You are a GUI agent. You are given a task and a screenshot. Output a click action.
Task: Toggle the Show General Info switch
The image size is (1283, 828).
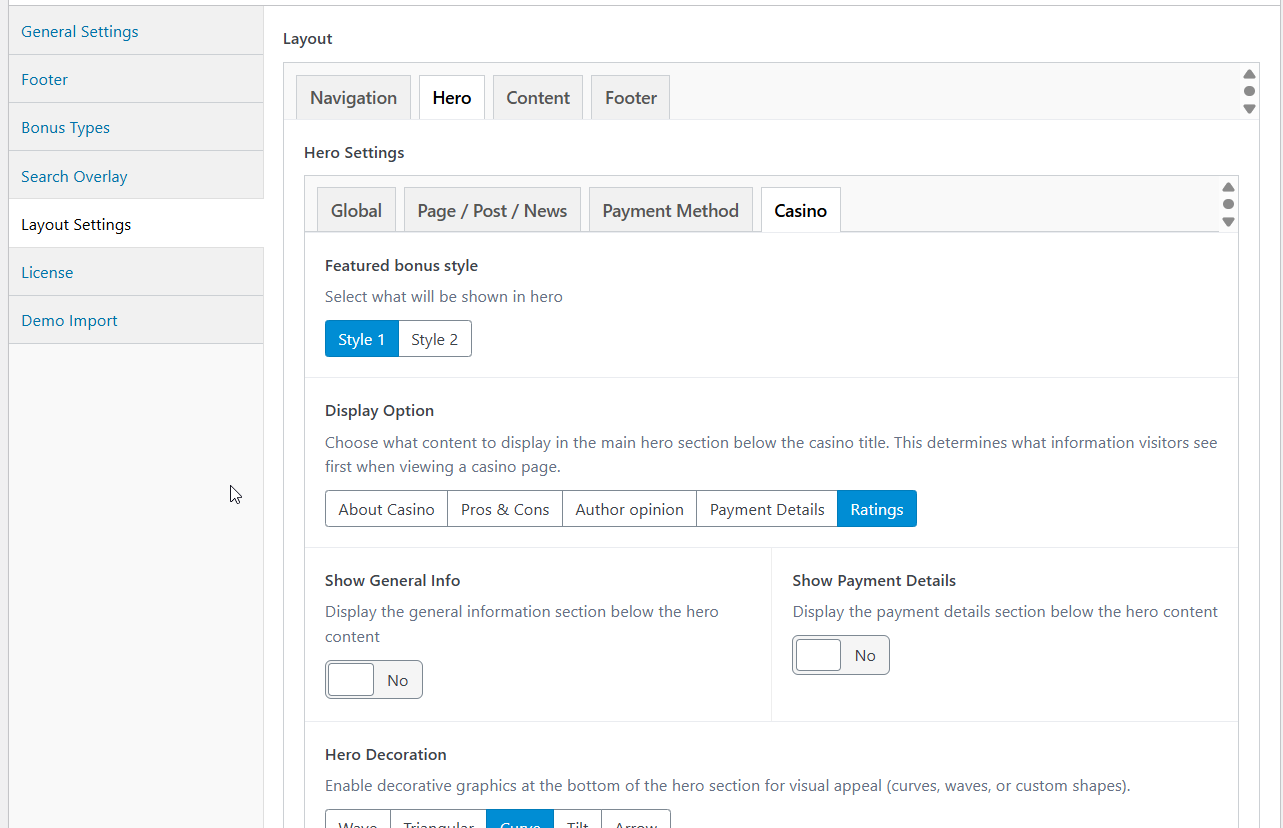373,680
